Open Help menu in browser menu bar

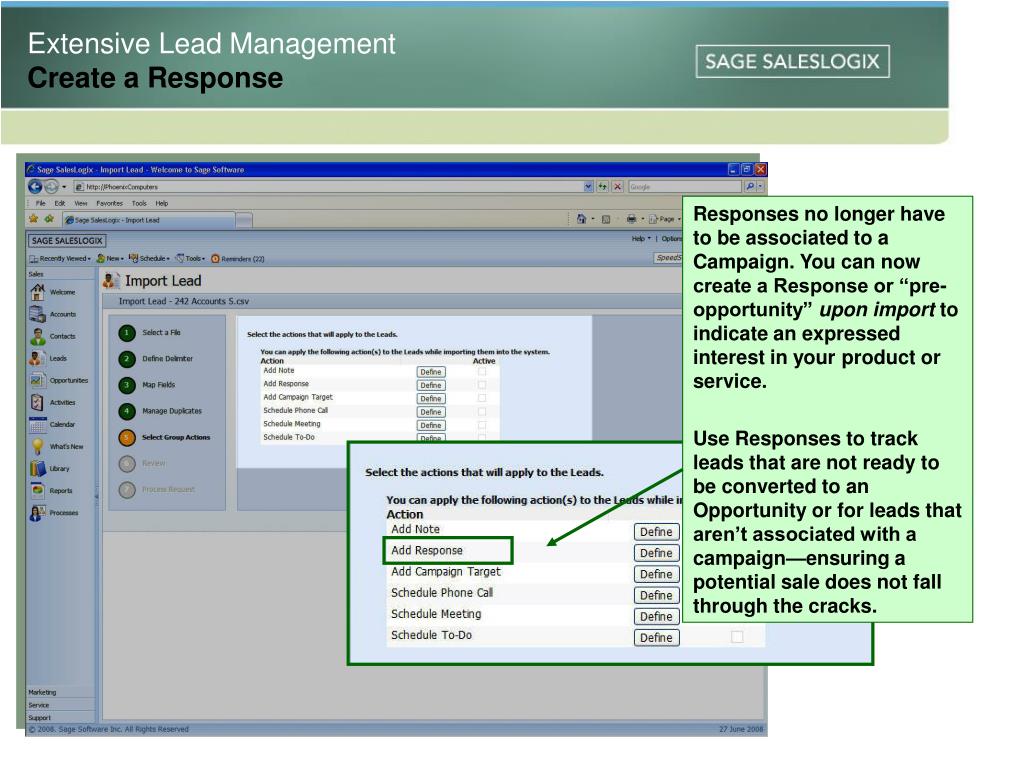[161, 203]
